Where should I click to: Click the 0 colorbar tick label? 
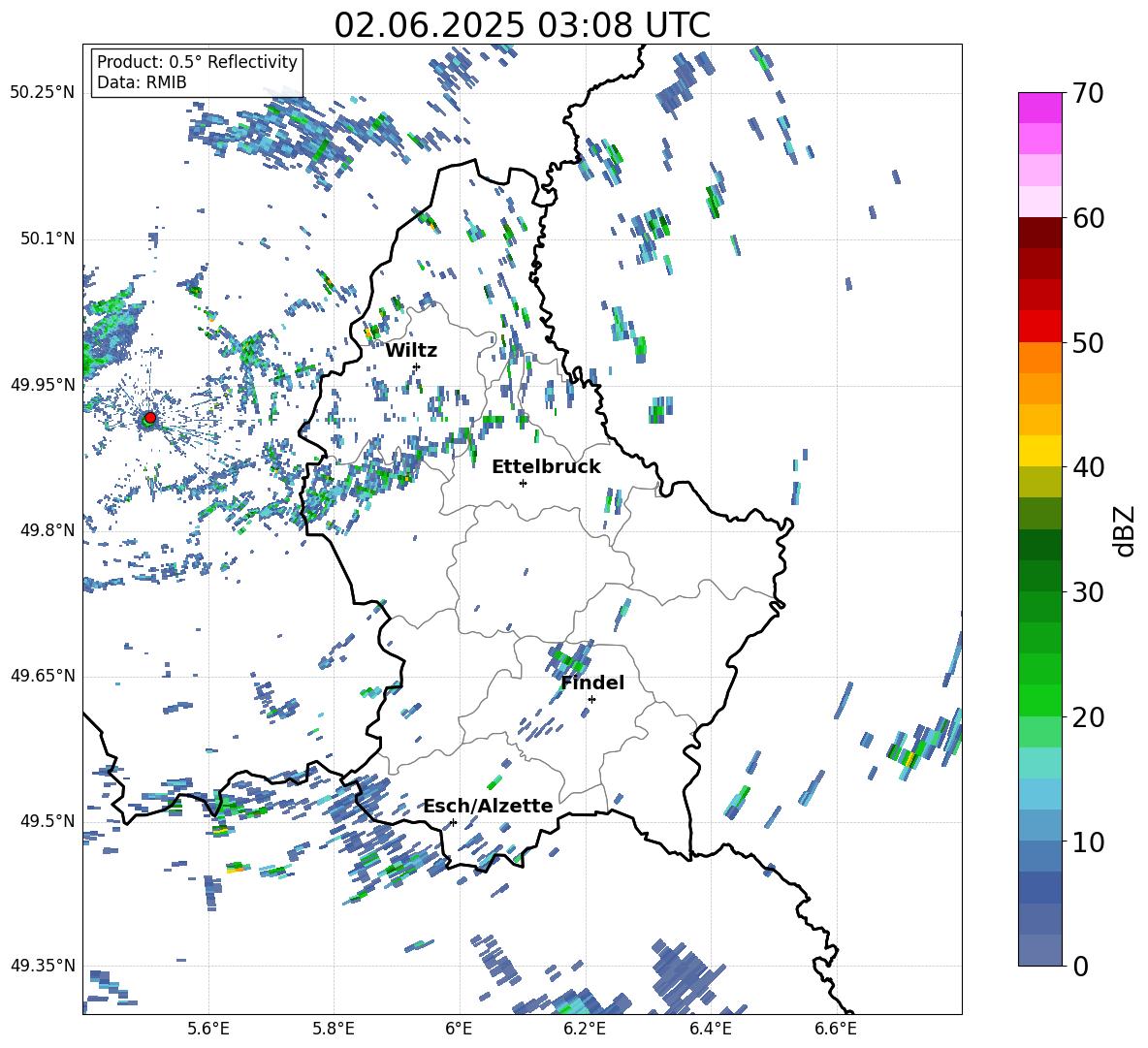(x=1080, y=966)
